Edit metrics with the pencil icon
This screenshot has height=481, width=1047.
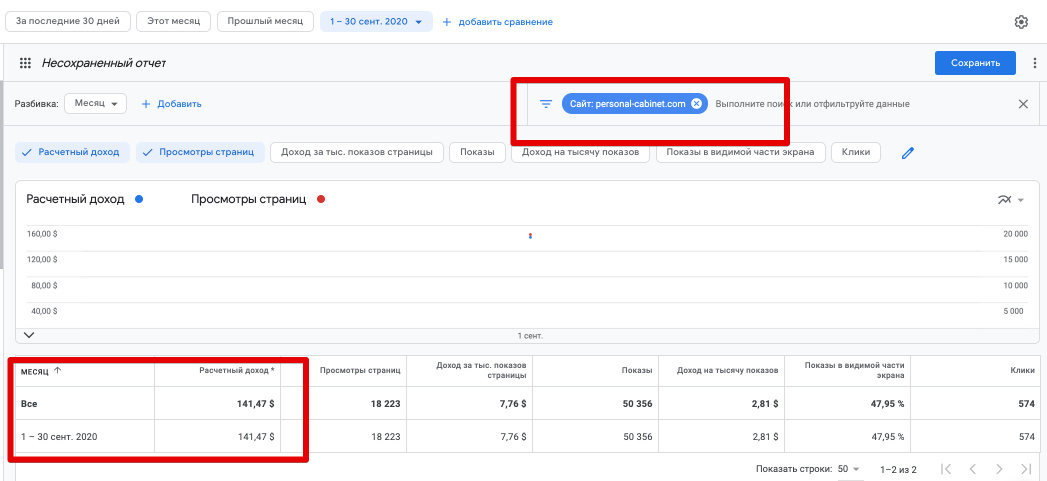coord(908,153)
